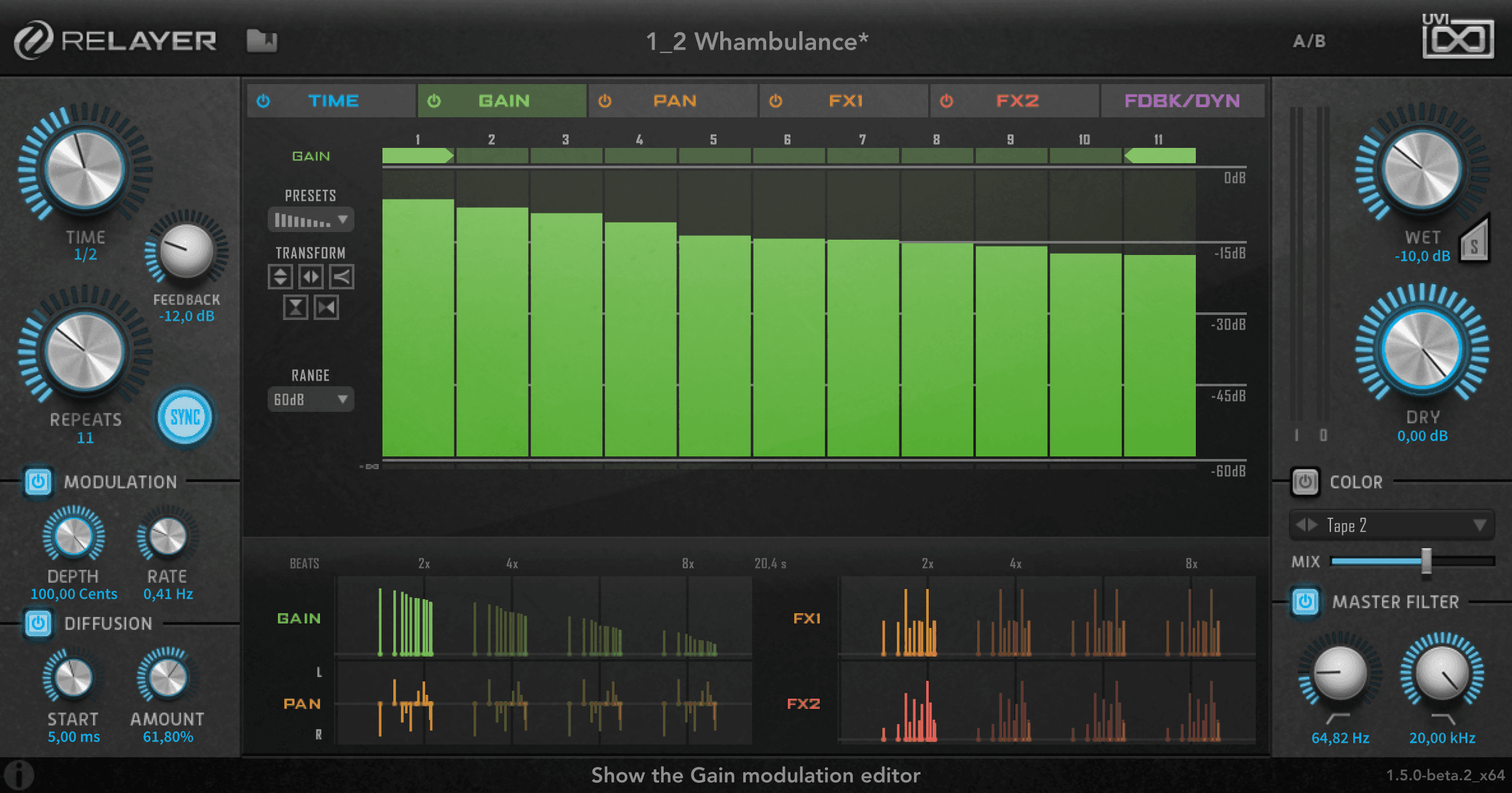1512x793 pixels.
Task: Open the Range dropdown showing 60dB
Action: click(x=310, y=400)
